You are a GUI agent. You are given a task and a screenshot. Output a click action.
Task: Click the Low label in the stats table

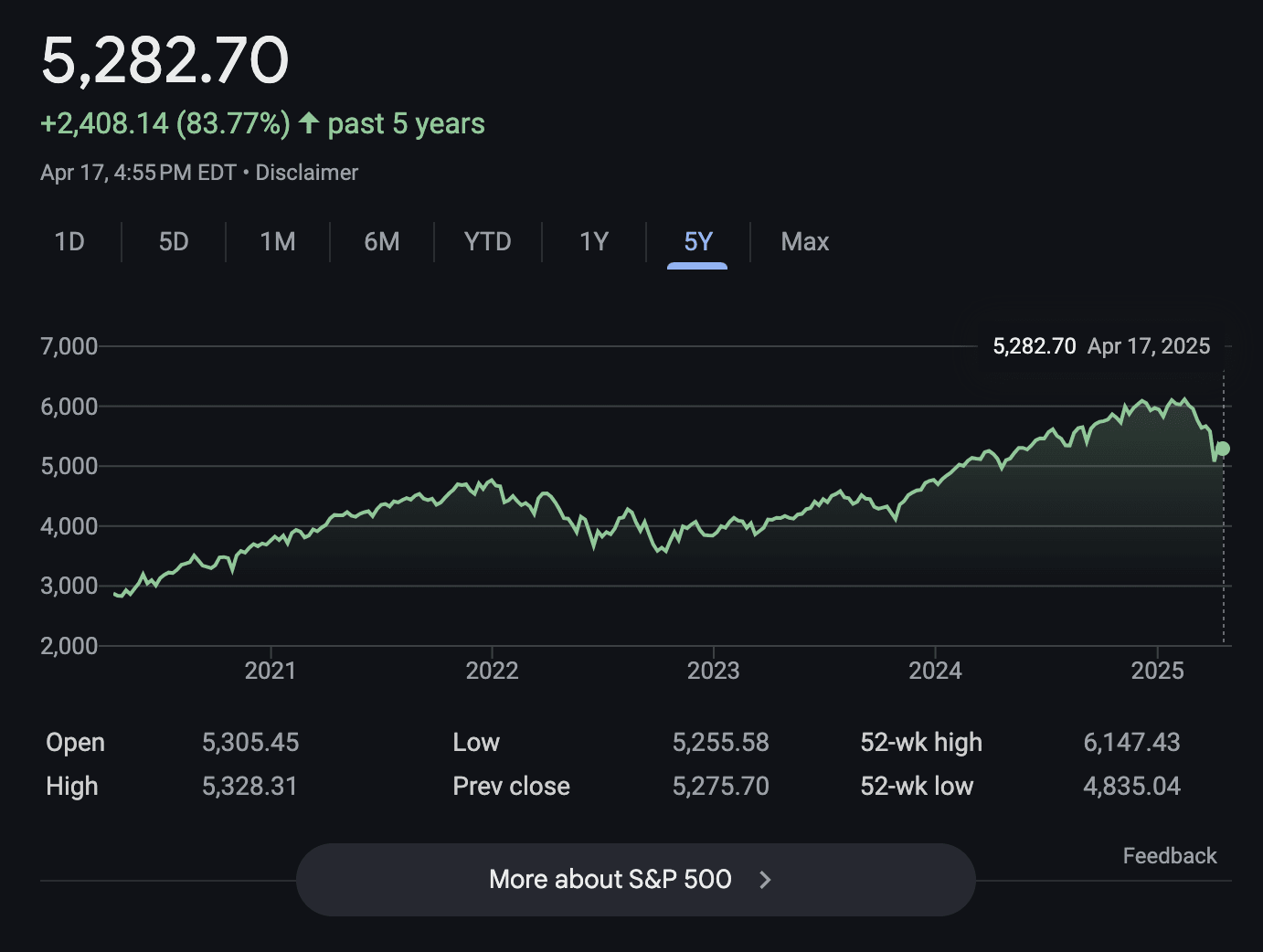coord(476,743)
